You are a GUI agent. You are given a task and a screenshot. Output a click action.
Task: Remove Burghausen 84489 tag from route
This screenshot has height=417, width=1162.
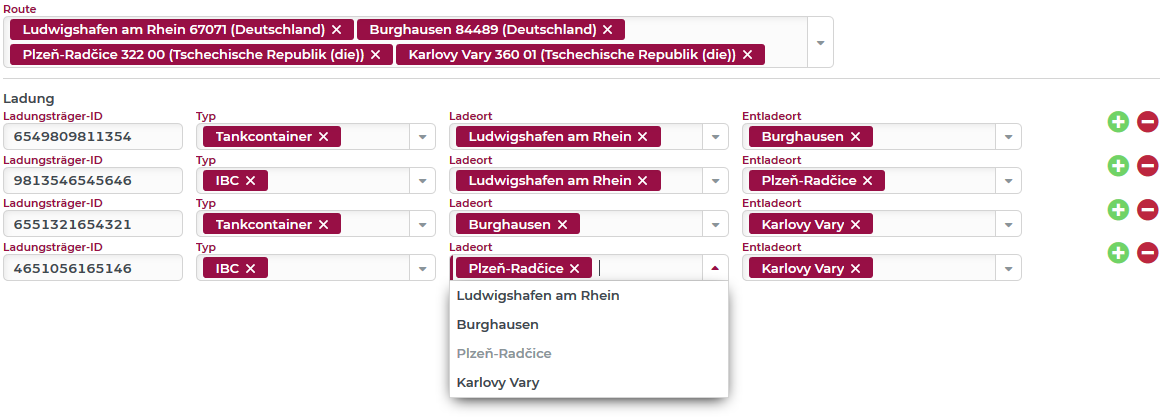pyautogui.click(x=607, y=30)
